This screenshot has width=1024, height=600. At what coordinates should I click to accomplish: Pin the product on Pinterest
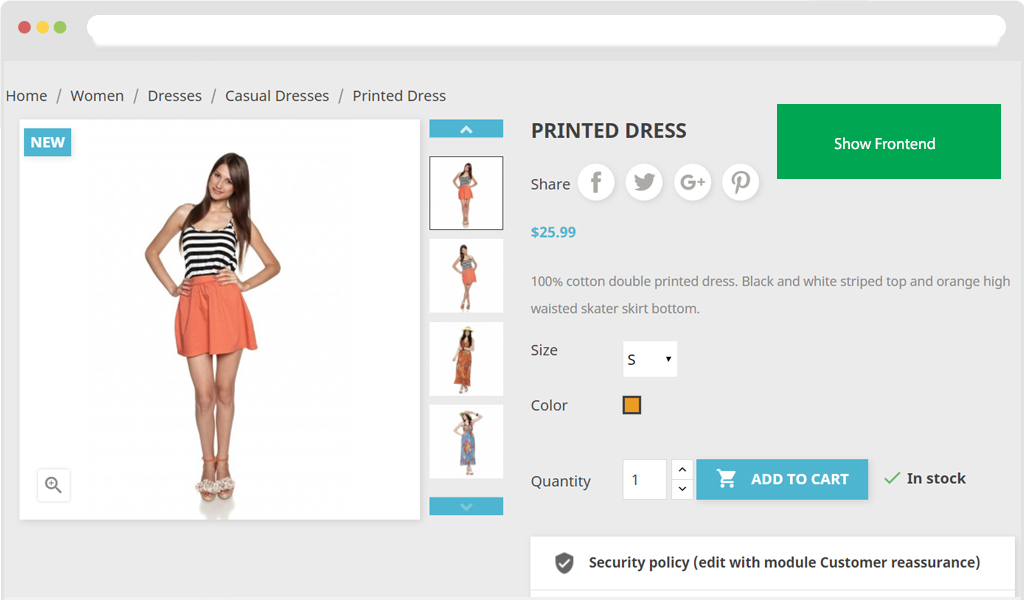point(740,182)
